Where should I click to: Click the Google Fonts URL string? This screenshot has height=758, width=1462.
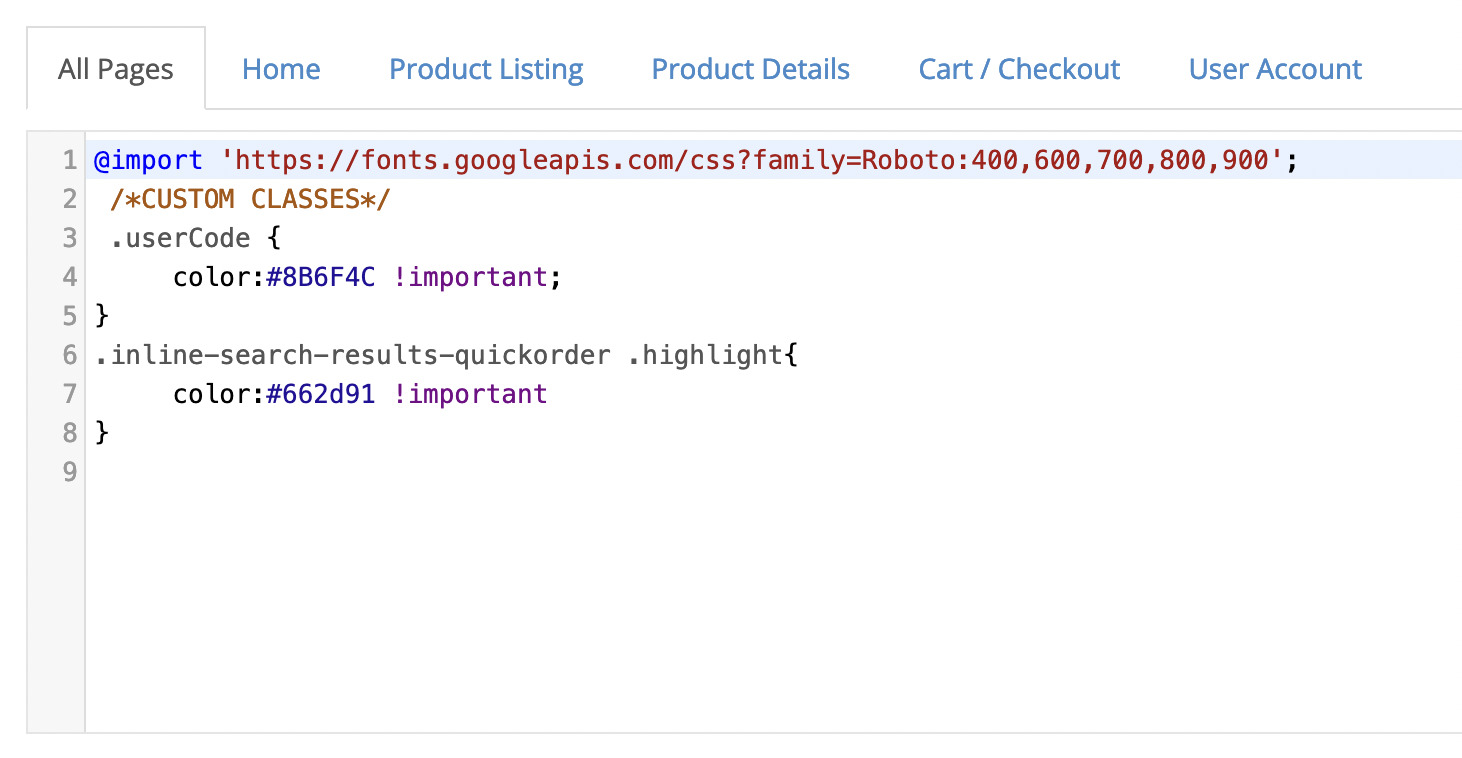(752, 160)
